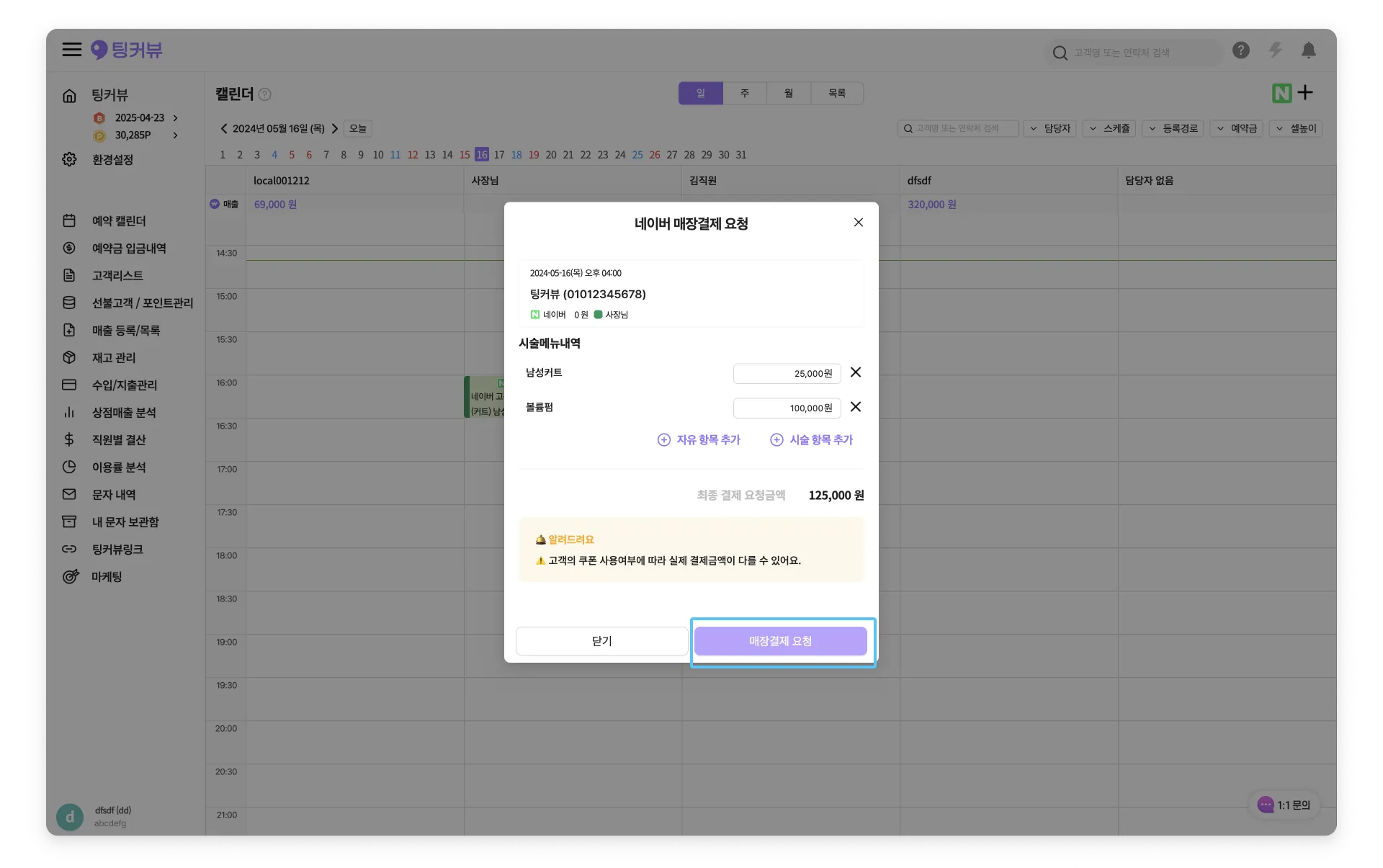The image size is (1383, 868).
Task: Open the hamburger menu icon
Action: point(71,50)
